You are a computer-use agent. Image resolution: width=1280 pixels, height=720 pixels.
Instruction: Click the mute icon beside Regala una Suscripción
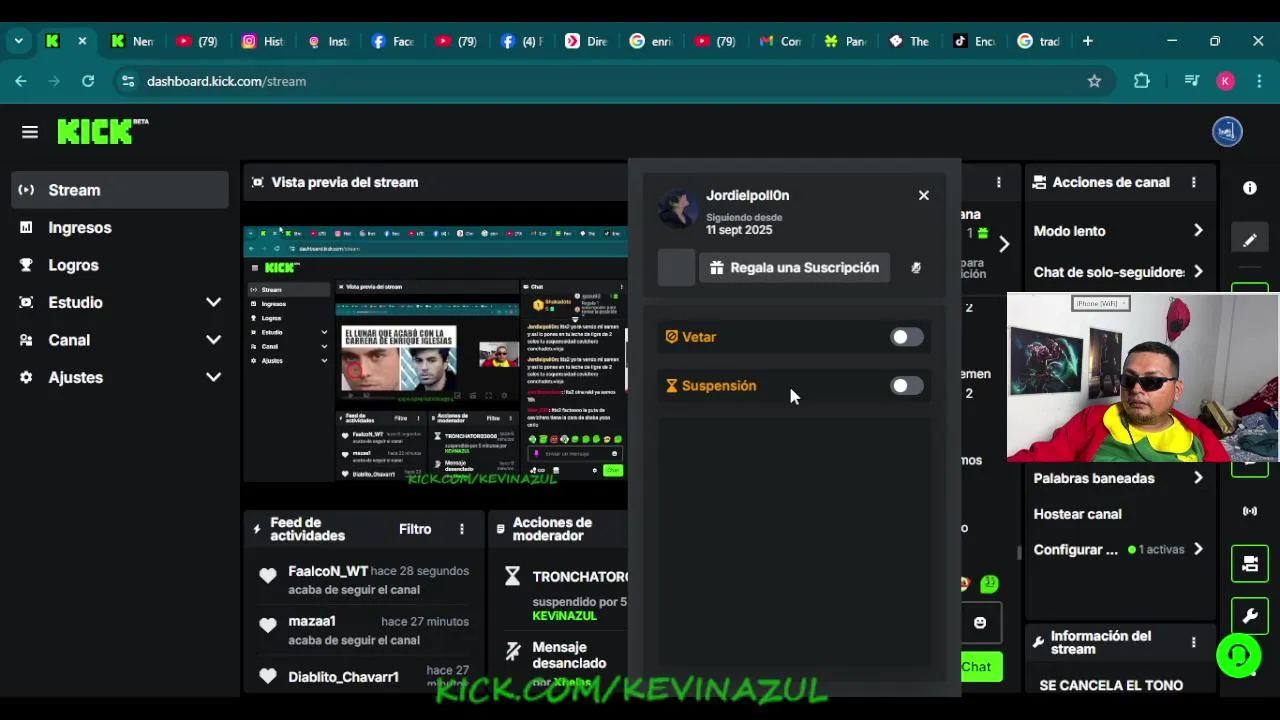click(x=916, y=268)
